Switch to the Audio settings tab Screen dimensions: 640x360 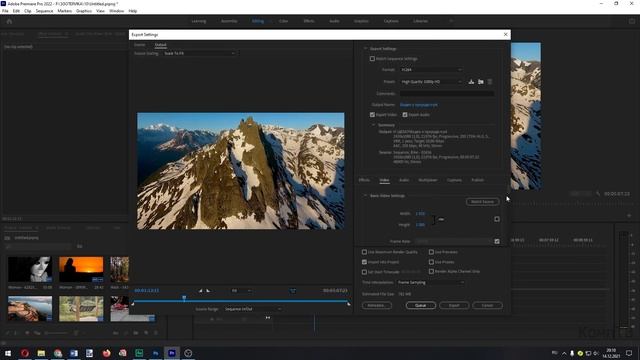[x=404, y=180]
